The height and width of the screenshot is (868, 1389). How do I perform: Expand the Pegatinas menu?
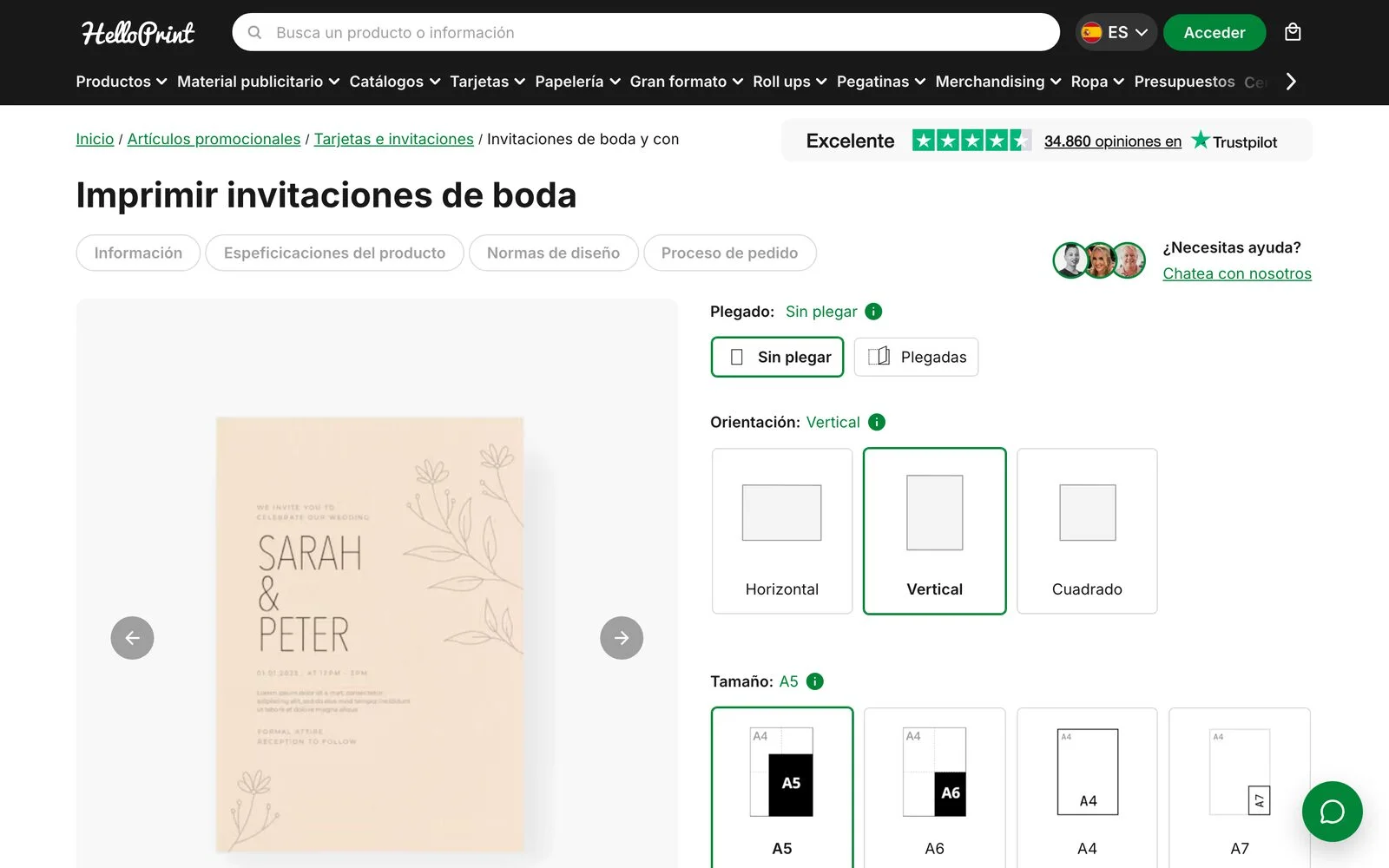point(881,82)
